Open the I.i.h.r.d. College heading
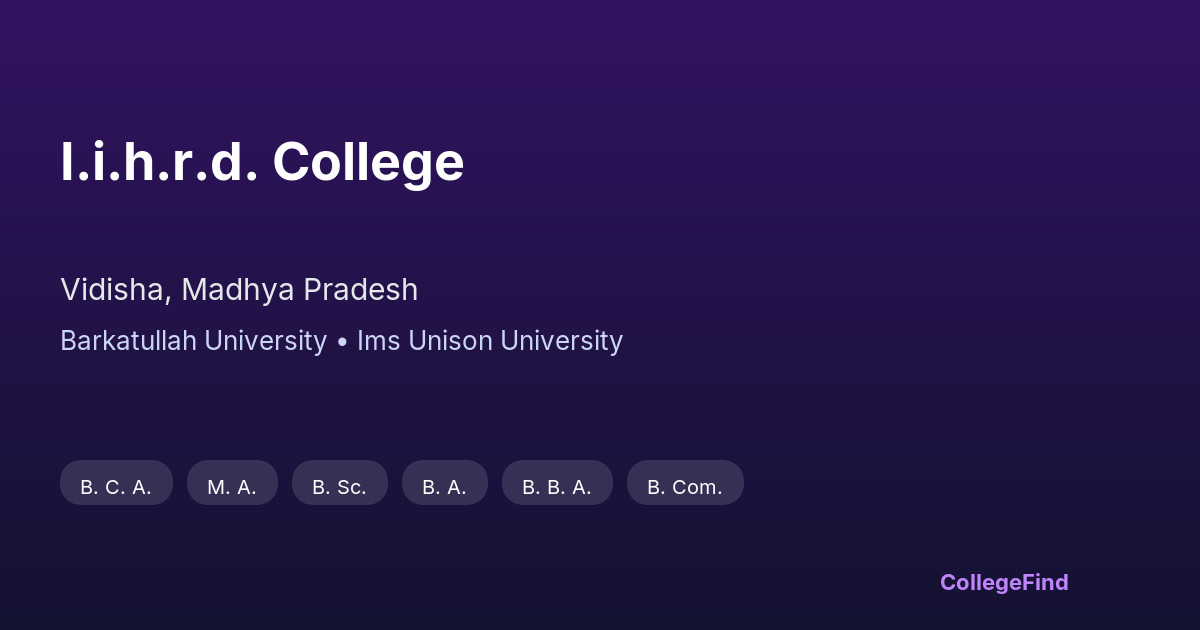The height and width of the screenshot is (630, 1200). pos(262,161)
